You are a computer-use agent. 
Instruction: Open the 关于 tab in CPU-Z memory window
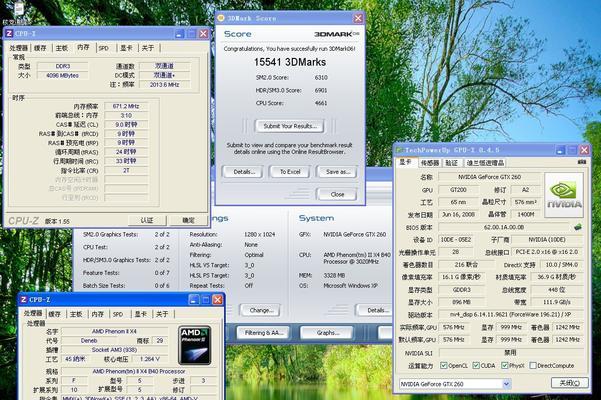[148, 48]
